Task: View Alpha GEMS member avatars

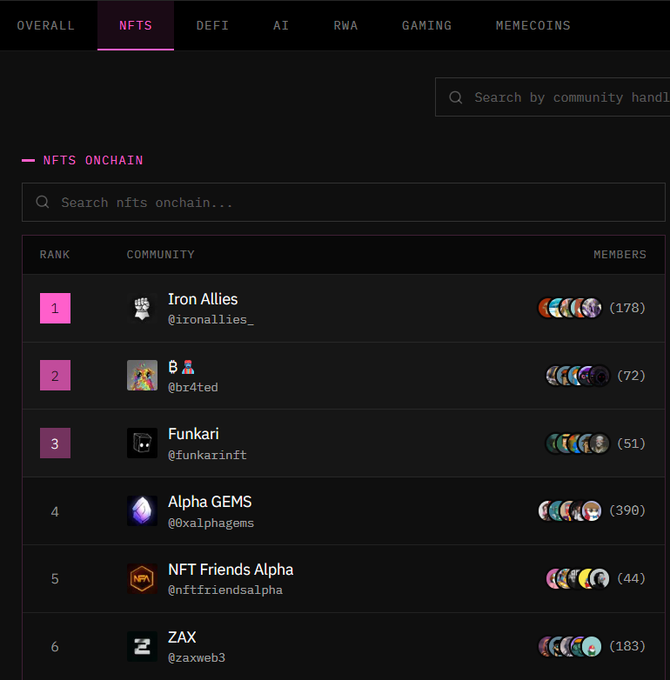Action: (570, 510)
